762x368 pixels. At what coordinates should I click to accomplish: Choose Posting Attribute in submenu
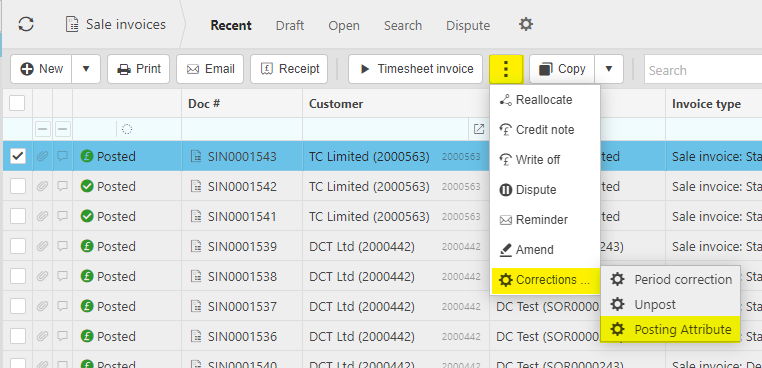tap(671, 330)
